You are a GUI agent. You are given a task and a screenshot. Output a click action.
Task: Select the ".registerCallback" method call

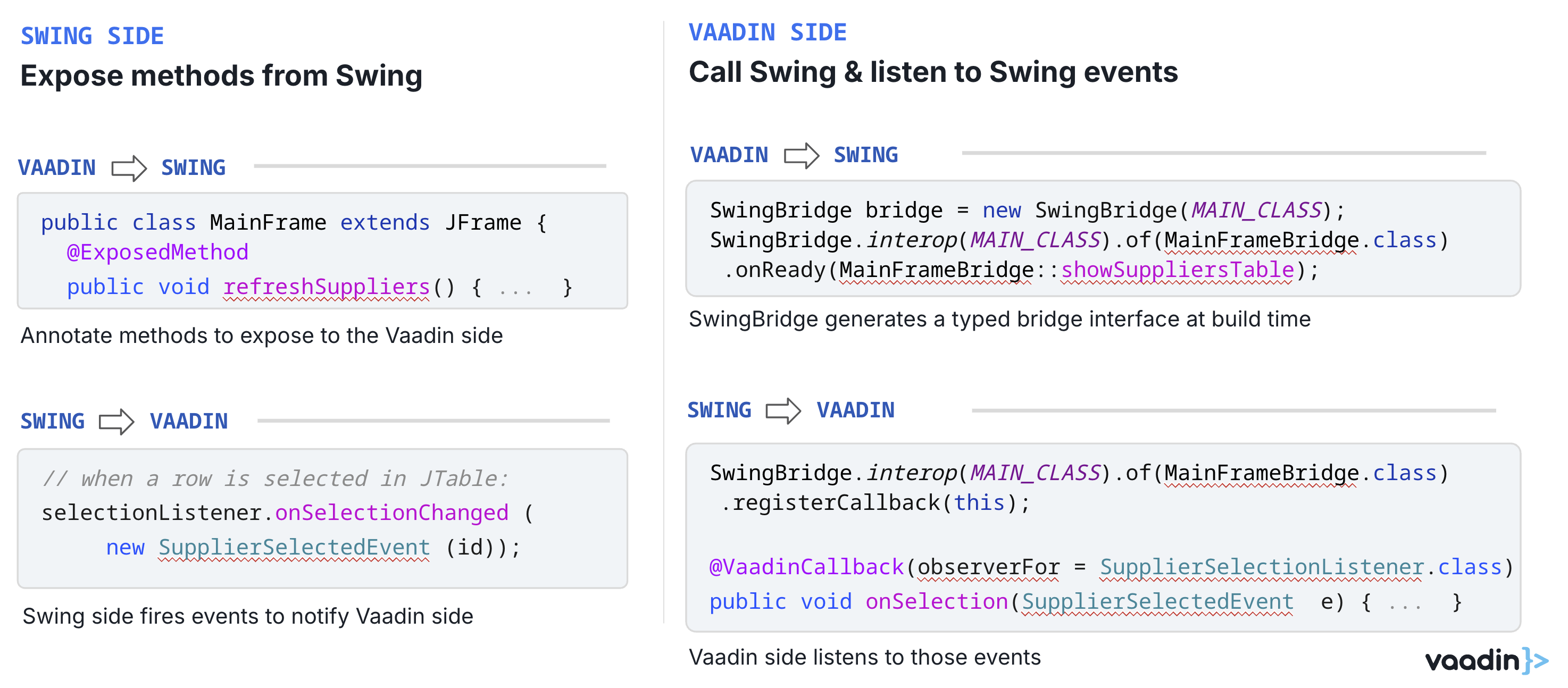830,502
